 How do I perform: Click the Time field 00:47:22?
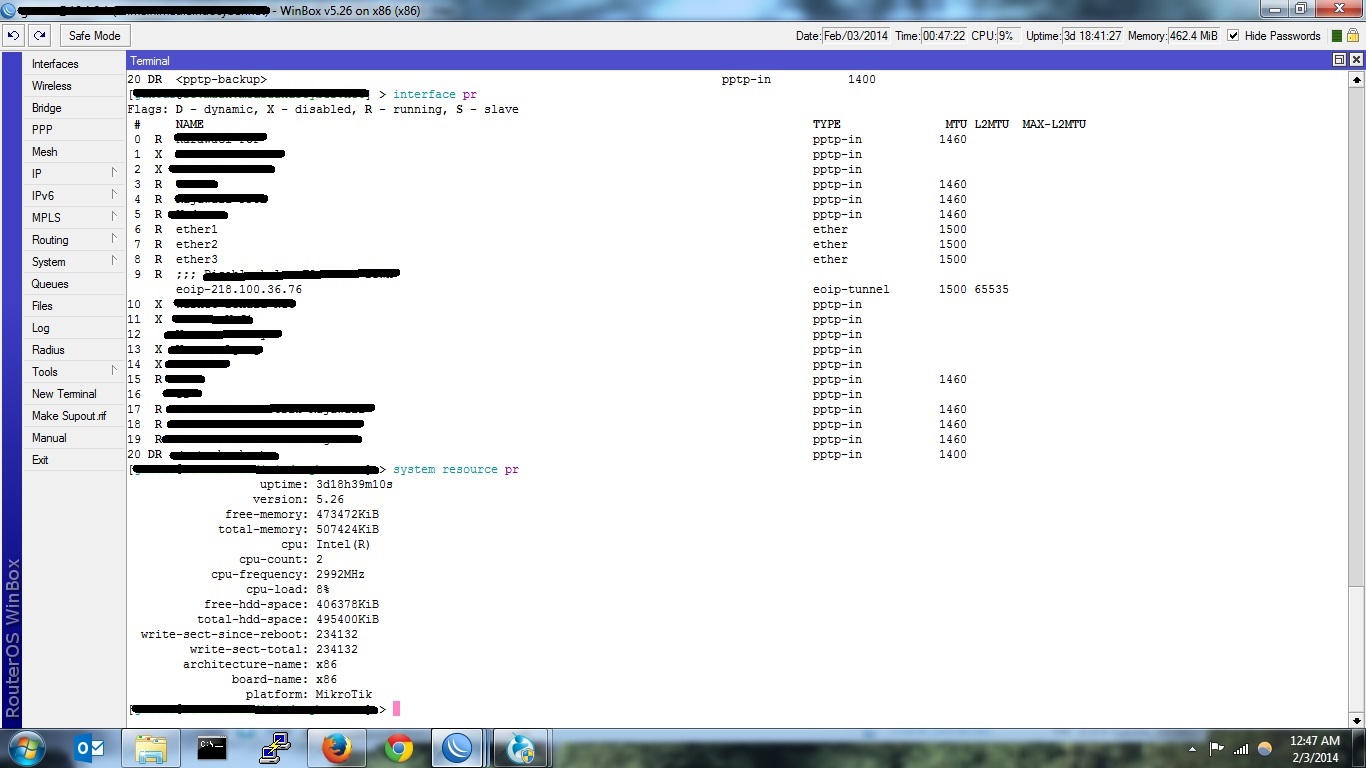(944, 35)
